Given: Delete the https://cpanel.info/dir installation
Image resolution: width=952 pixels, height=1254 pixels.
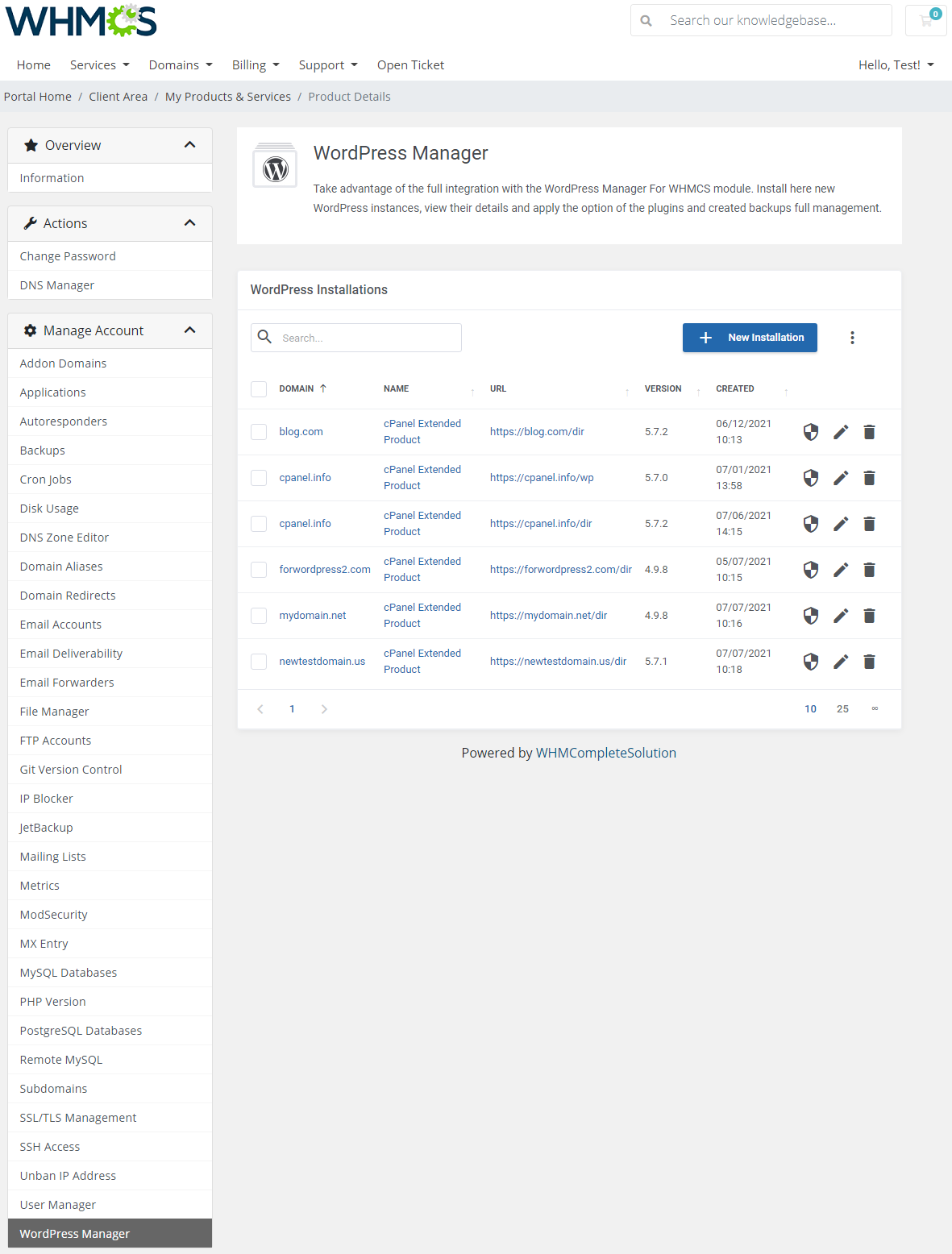Looking at the screenshot, I should 869,524.
